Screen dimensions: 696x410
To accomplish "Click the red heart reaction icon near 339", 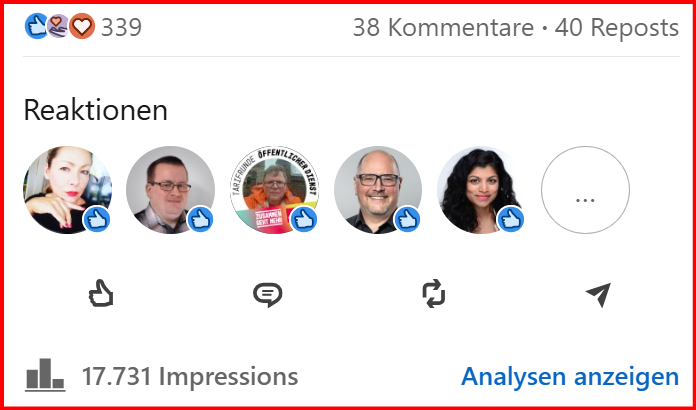I will [x=82, y=26].
